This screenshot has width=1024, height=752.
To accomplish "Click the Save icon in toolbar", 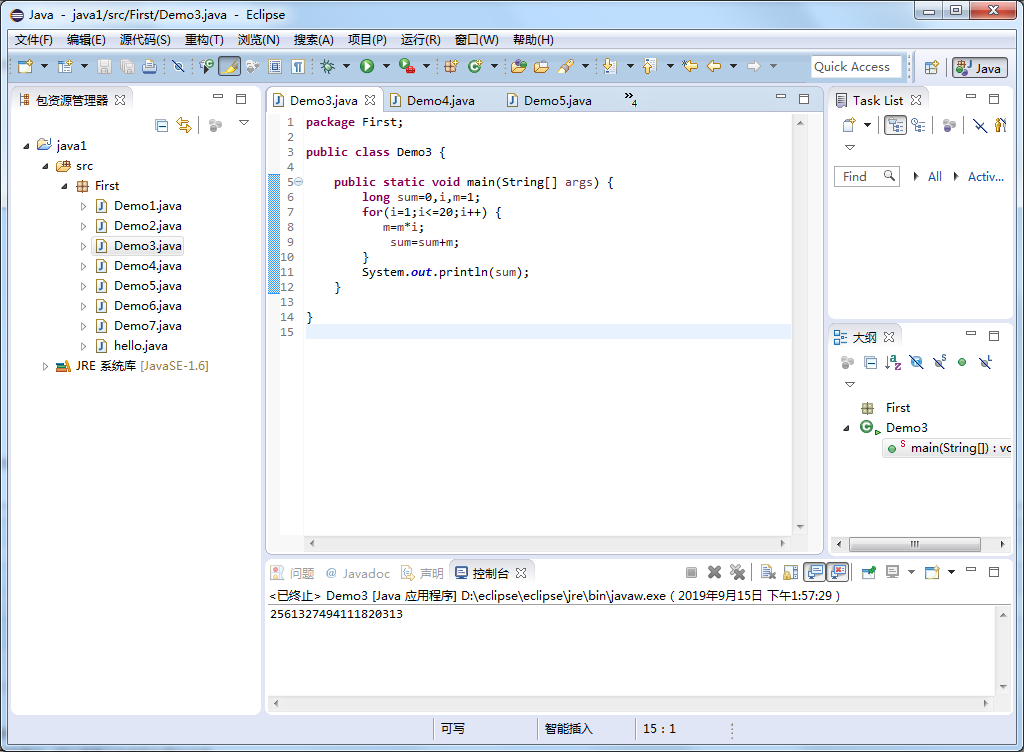I will click(x=104, y=66).
